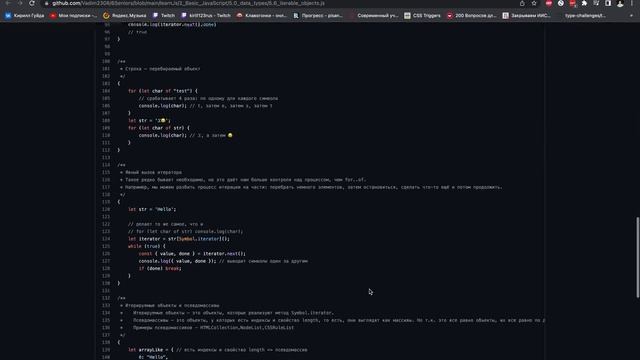Toggle the browser side panel icon
This screenshot has height=360, width=640.
[608, 3]
